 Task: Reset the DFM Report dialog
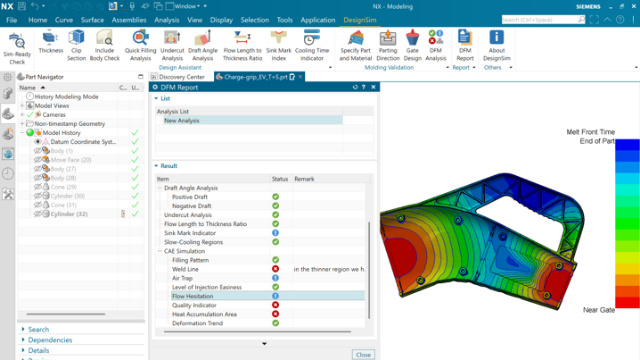pos(355,87)
